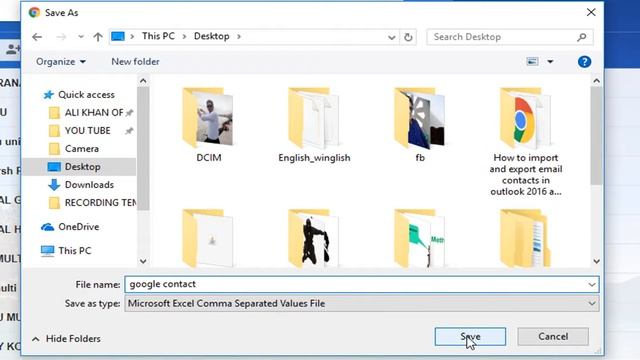Open YOU TUBE pinned folder
This screenshot has height=360, width=640.
coord(87,131)
